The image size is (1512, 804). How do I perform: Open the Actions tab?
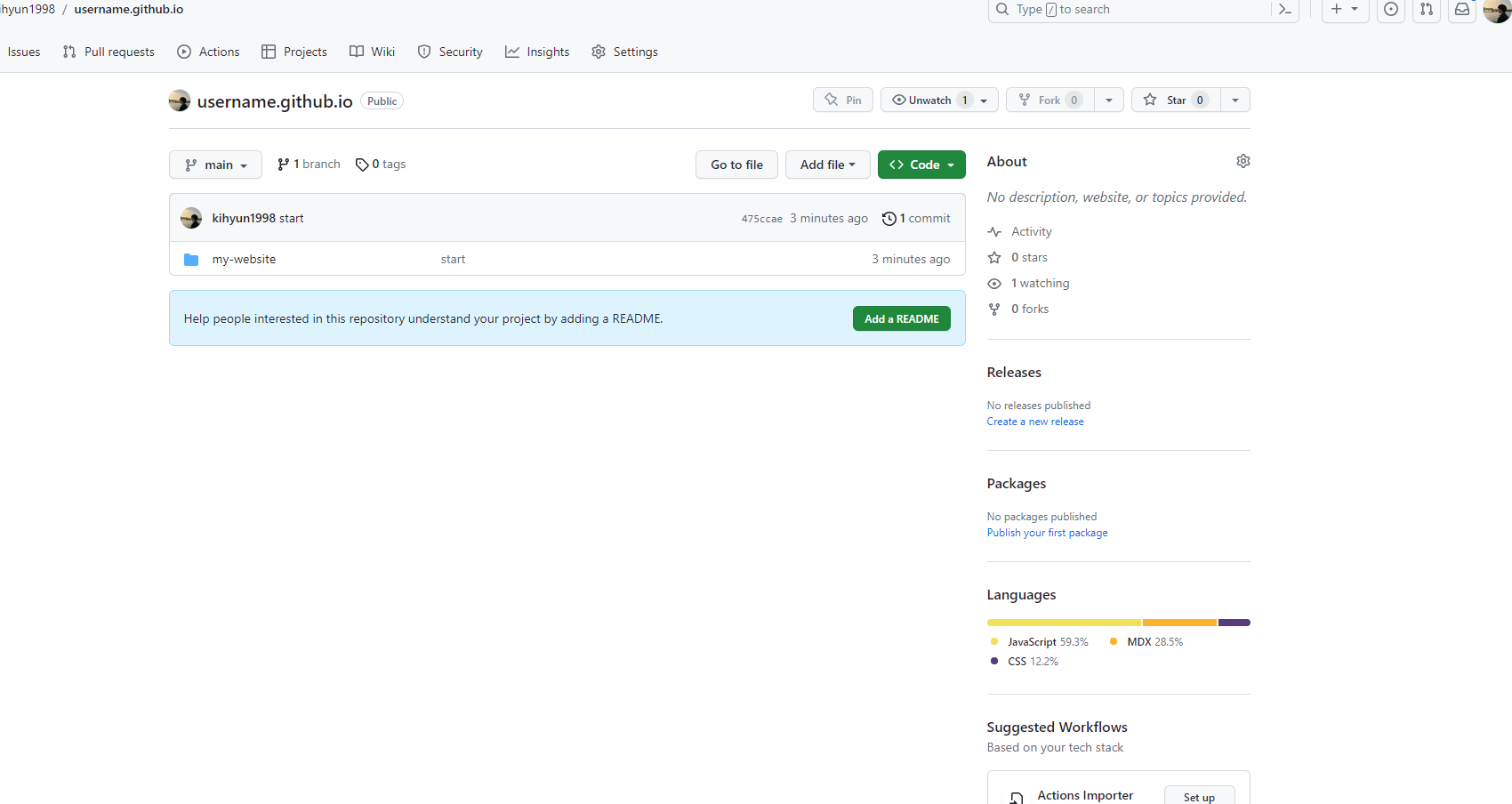208,52
